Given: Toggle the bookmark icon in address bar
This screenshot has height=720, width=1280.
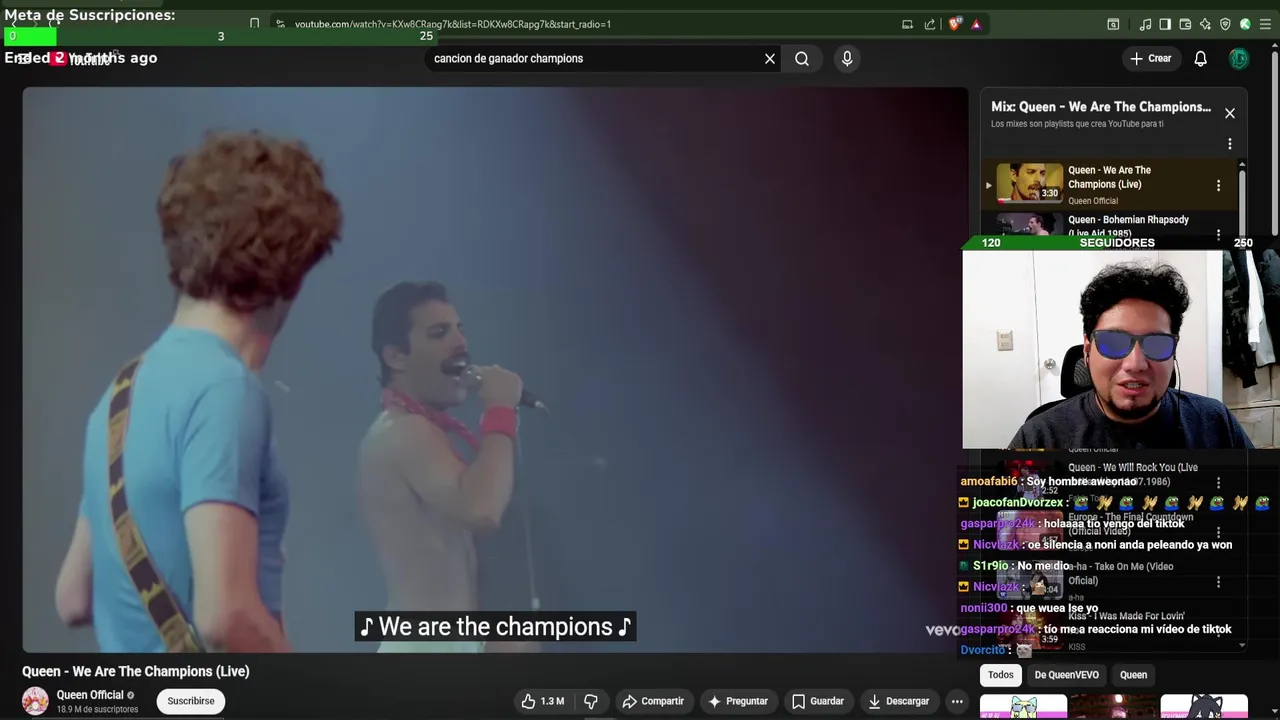Looking at the screenshot, I should [x=254, y=24].
